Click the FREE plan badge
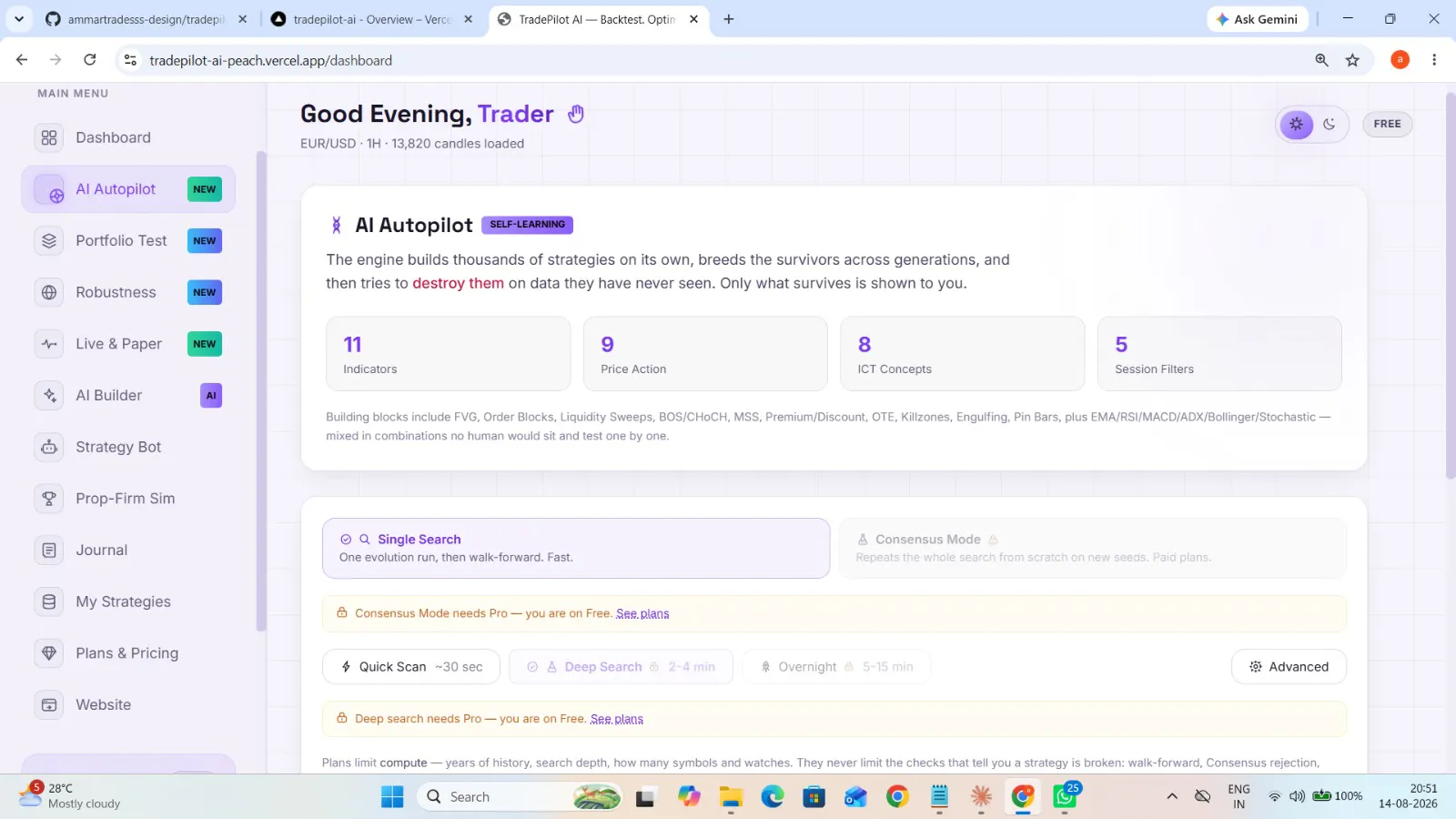The image size is (1456, 819). [1387, 124]
